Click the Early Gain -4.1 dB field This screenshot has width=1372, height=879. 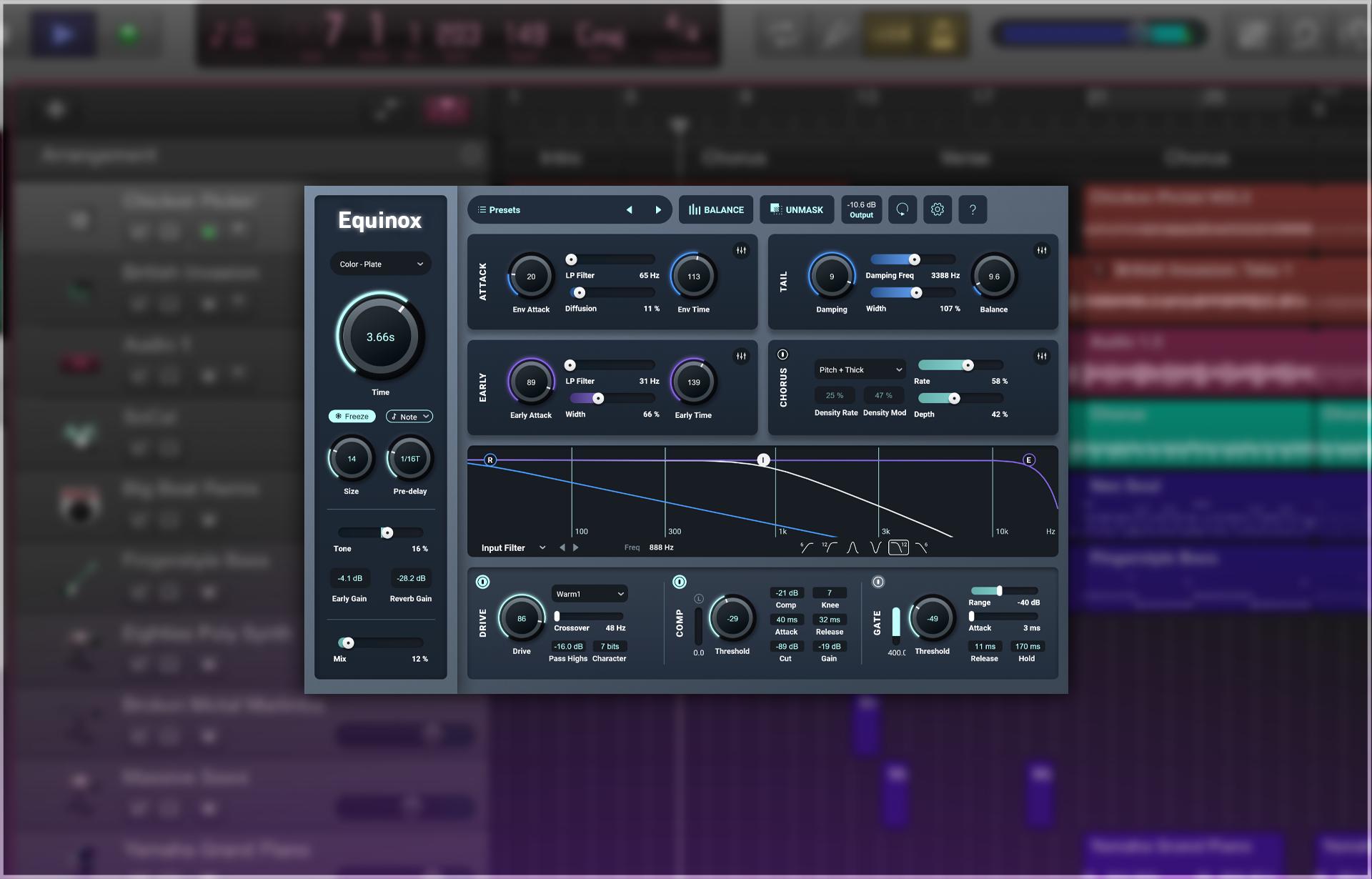pyautogui.click(x=349, y=578)
